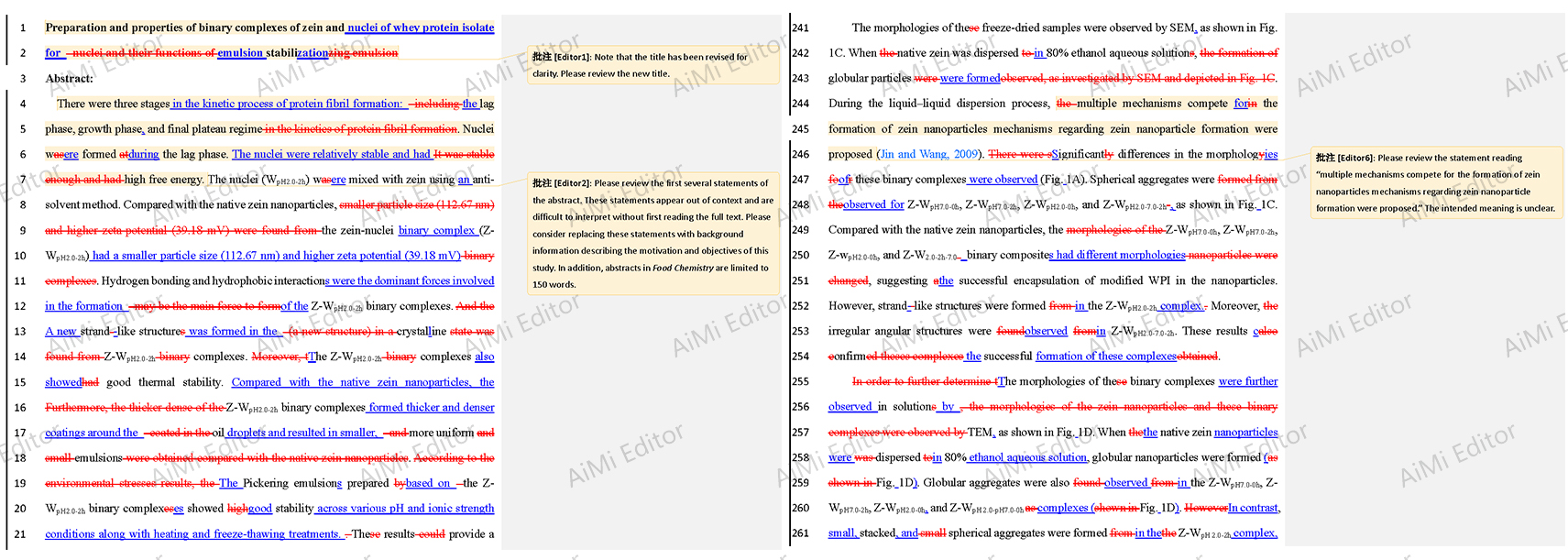Click inserted 'coatings around the' on line 17

(x=92, y=433)
